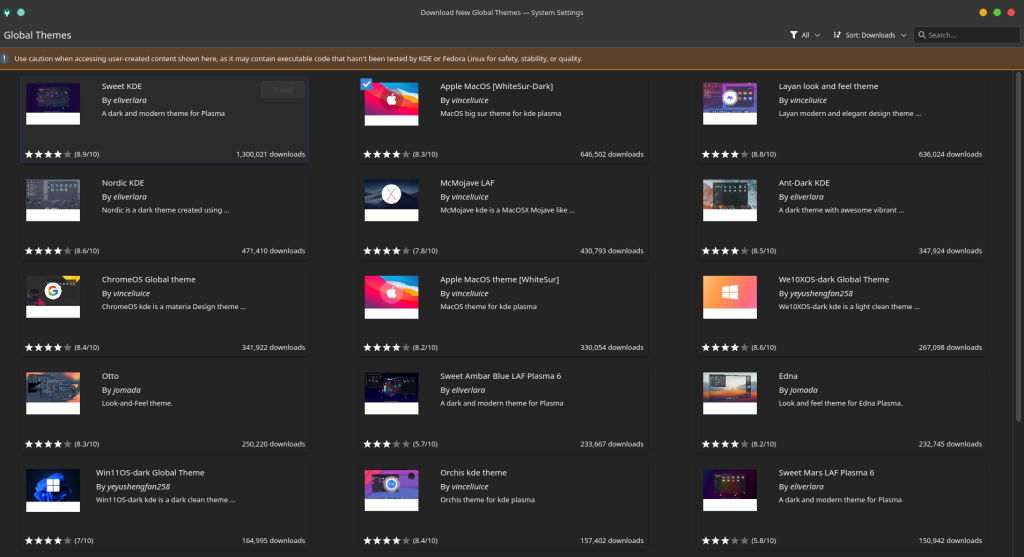The image size is (1024, 557).
Task: Click the info icon in the caution banner
Action: pos(5,59)
